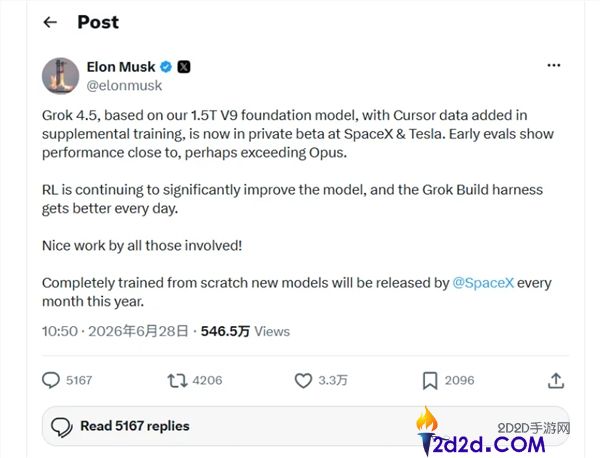The width and height of the screenshot is (600, 458).
Task: Click the 3.3万 likes count
Action: point(333,380)
